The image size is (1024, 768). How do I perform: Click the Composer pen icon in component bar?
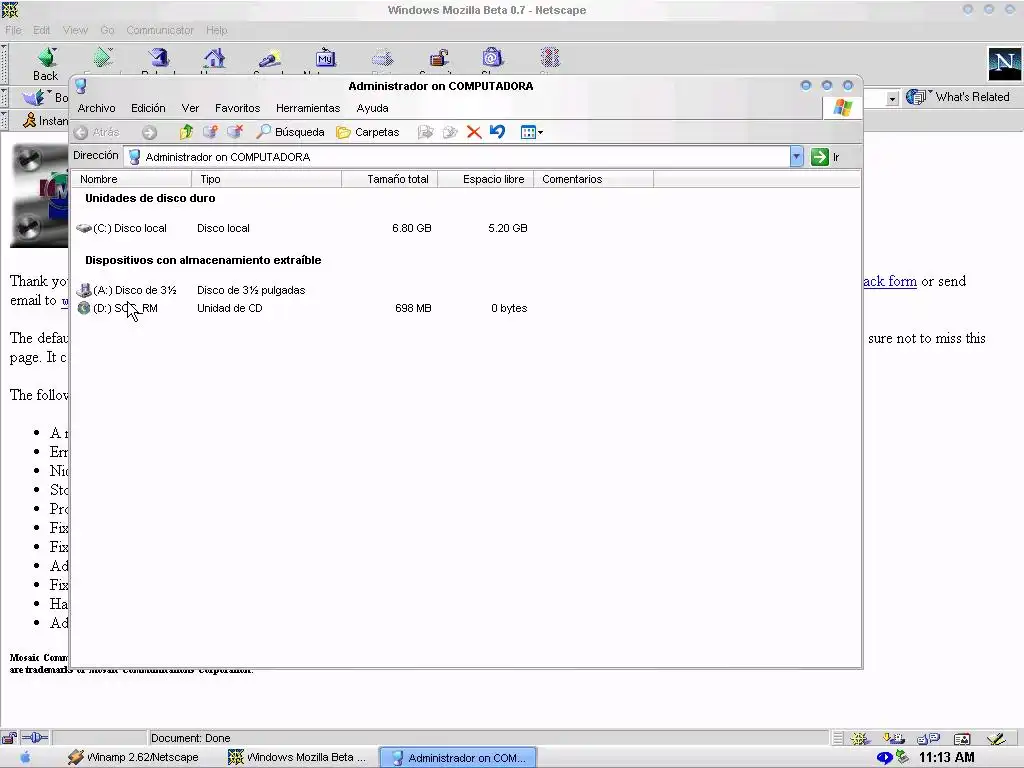pyautogui.click(x=996, y=739)
